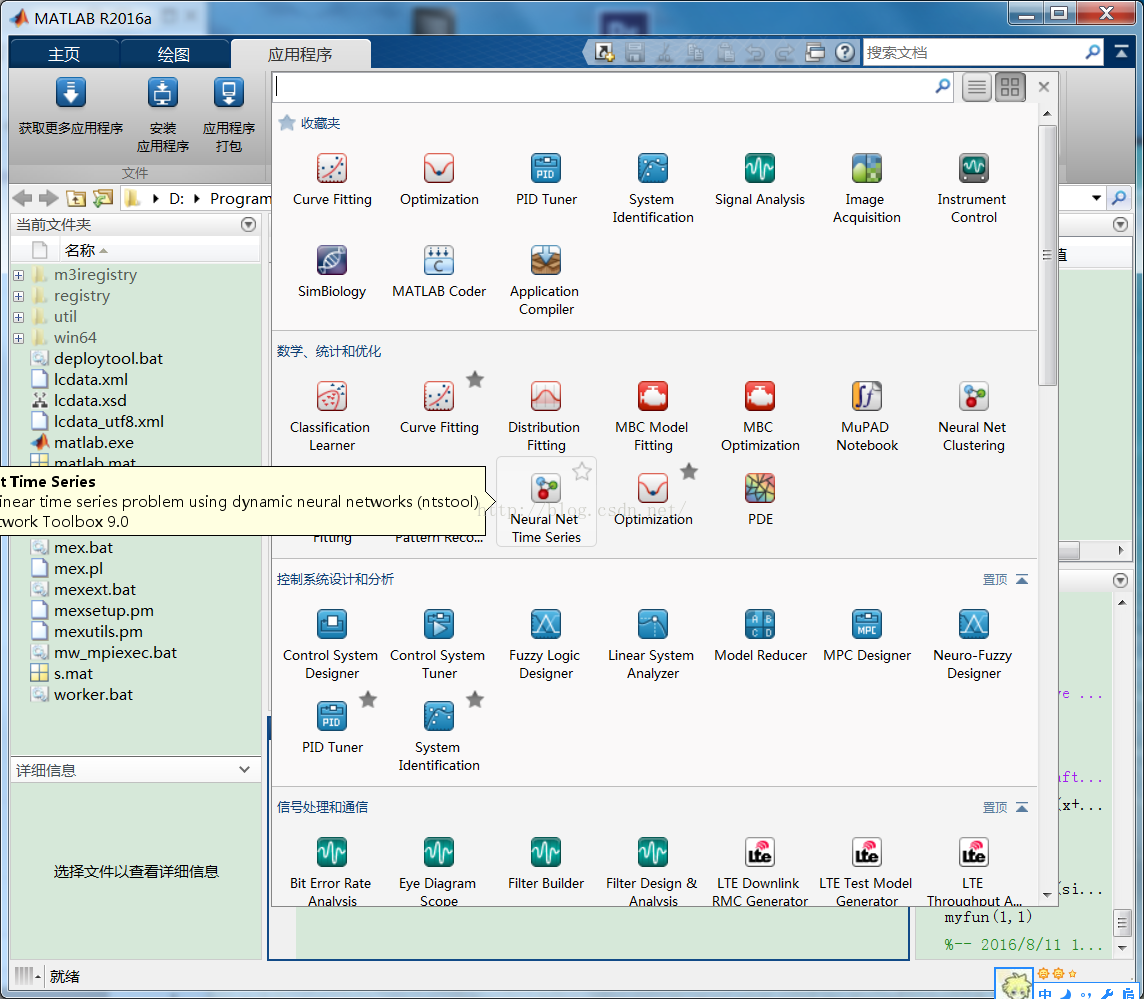Image resolution: width=1144 pixels, height=999 pixels.
Task: Open LTE Test Model Generator
Action: [867, 871]
